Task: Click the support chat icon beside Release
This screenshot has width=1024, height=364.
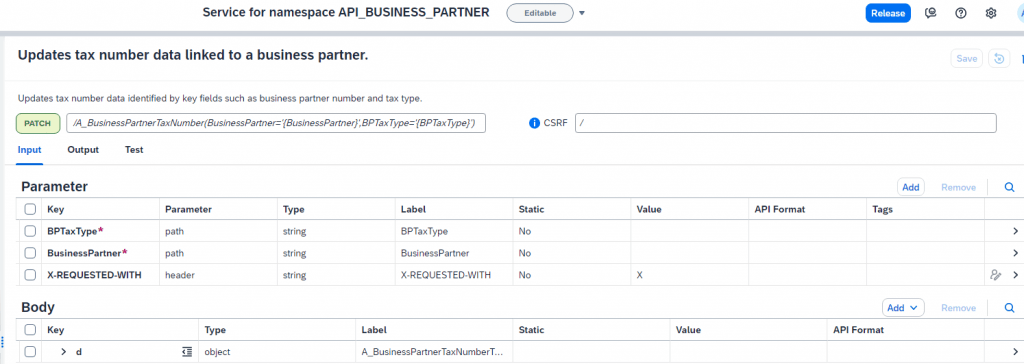Action: 931,13
